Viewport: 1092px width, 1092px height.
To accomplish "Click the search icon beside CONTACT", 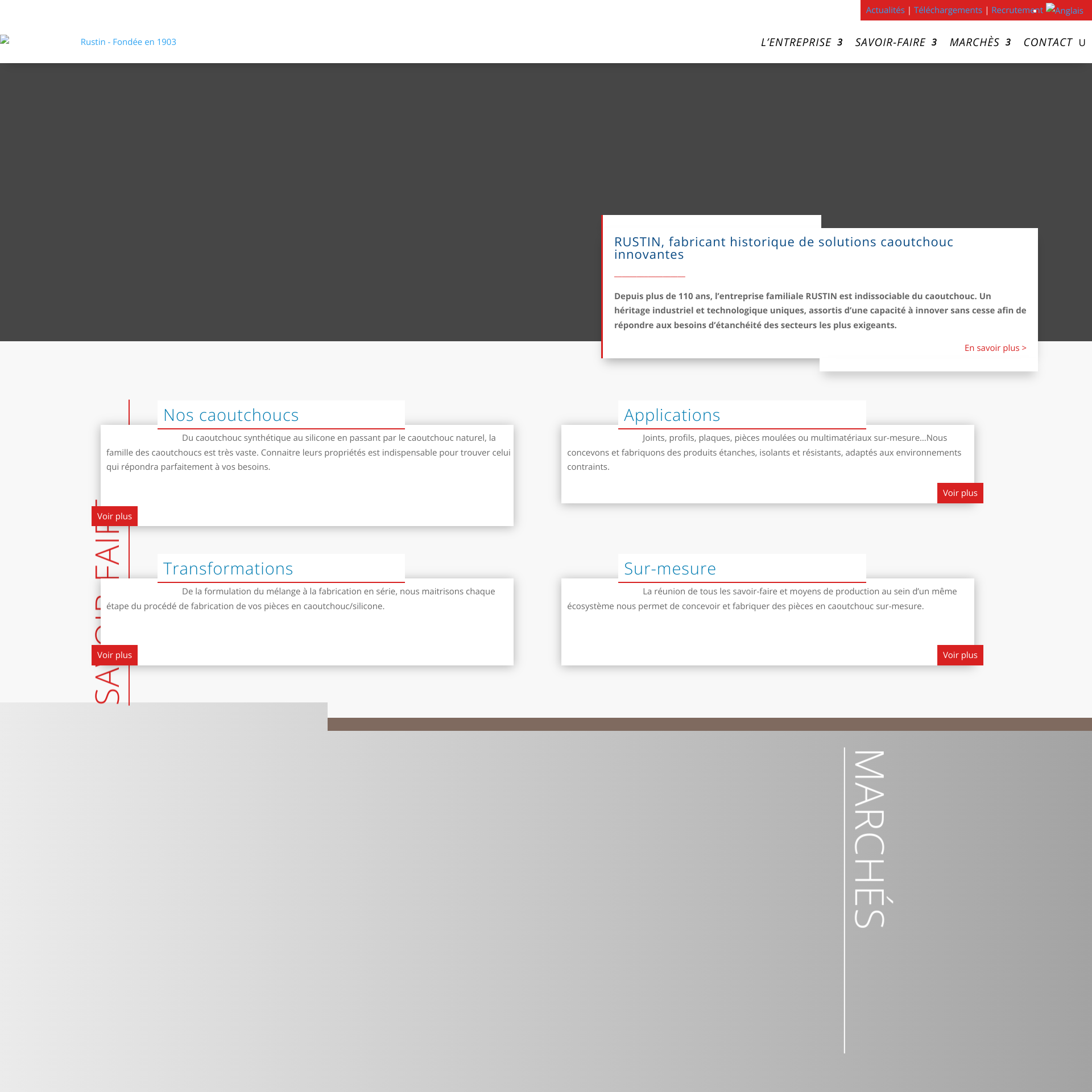I will coord(1082,43).
